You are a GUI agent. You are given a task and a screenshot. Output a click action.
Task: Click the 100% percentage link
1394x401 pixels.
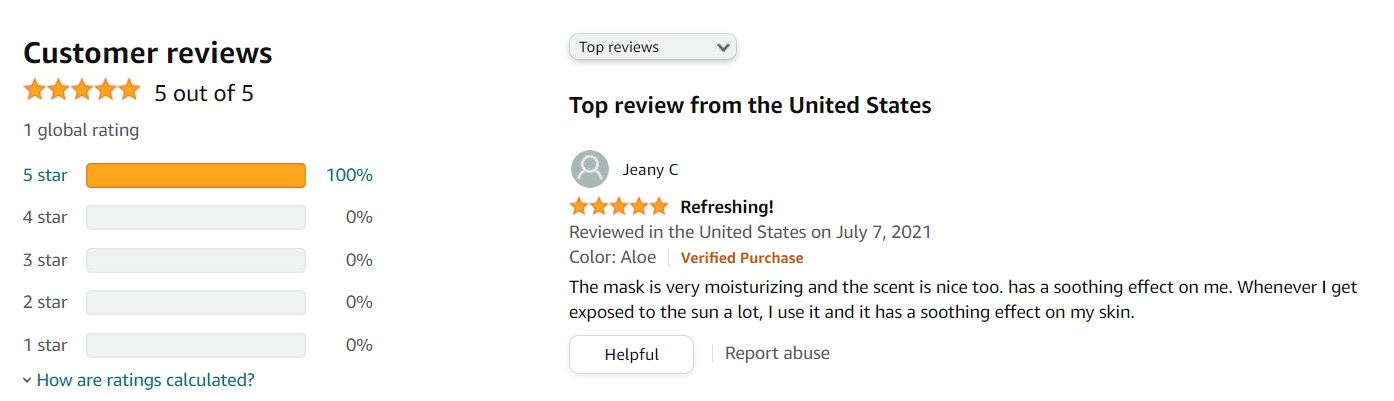(x=349, y=175)
